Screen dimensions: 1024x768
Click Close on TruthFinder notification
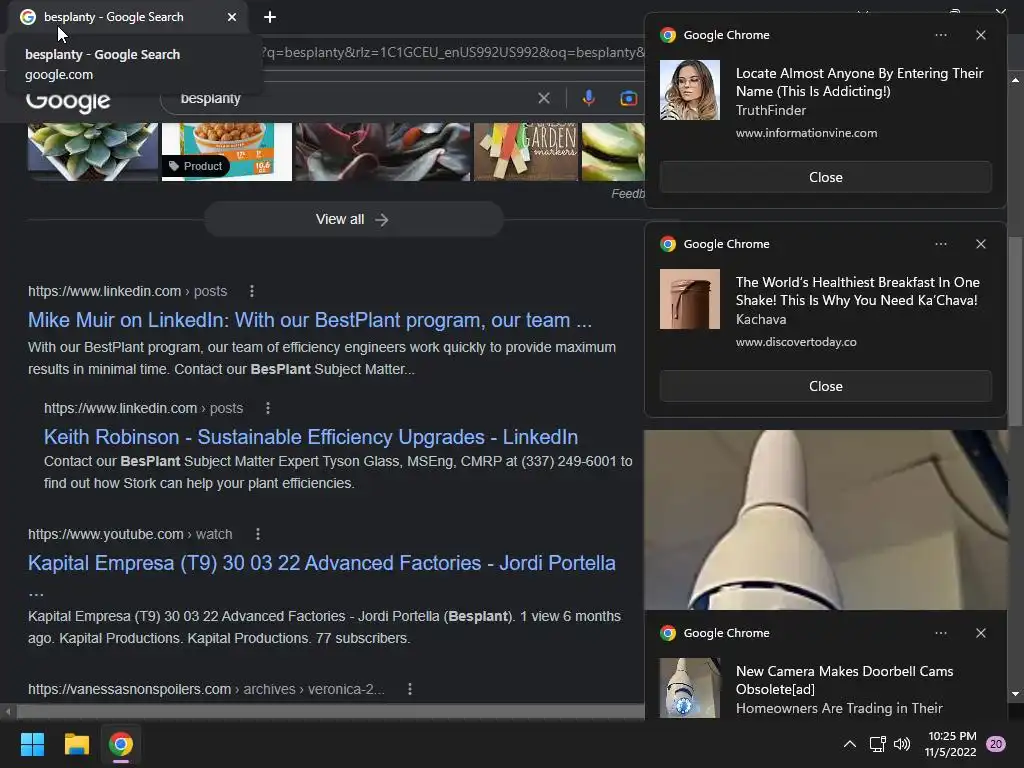(x=825, y=177)
